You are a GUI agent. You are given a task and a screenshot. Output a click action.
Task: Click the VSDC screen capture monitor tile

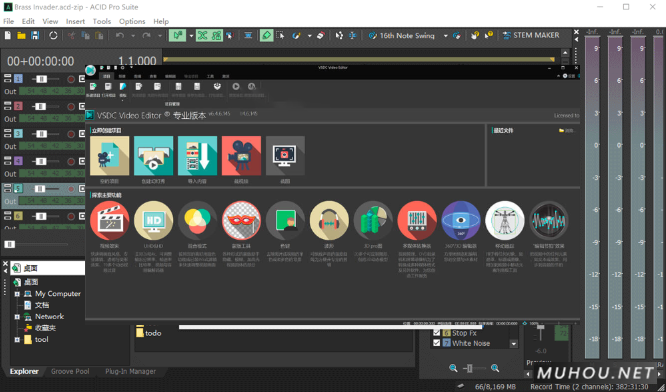285,155
